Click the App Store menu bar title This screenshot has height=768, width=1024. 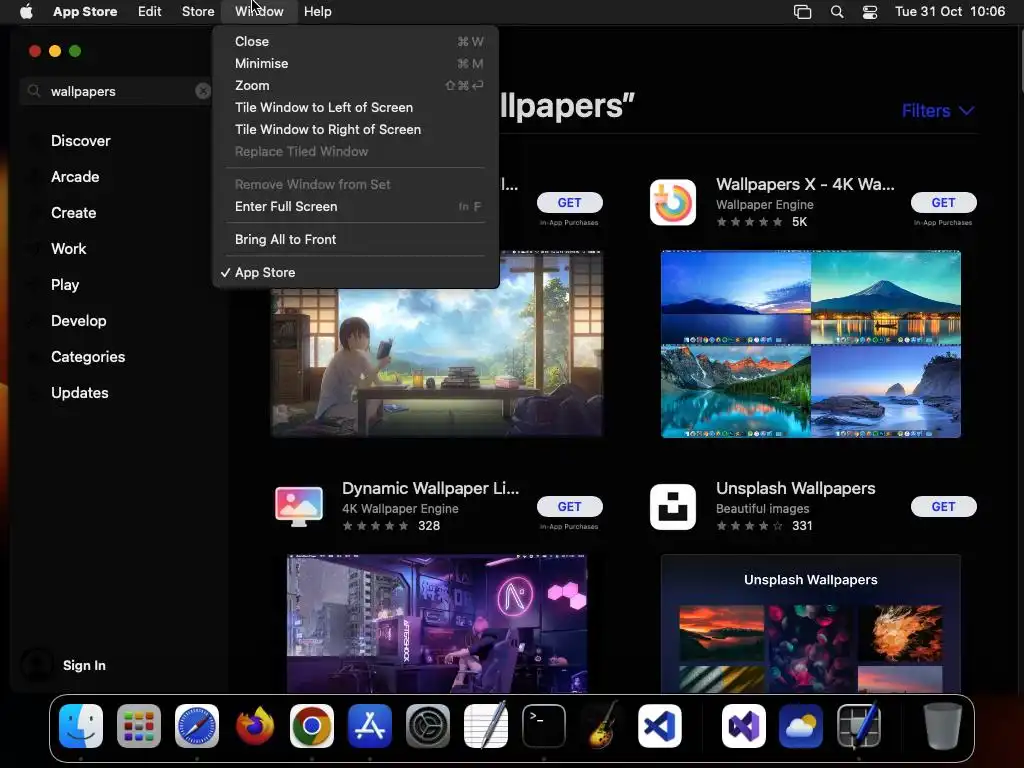pos(85,11)
